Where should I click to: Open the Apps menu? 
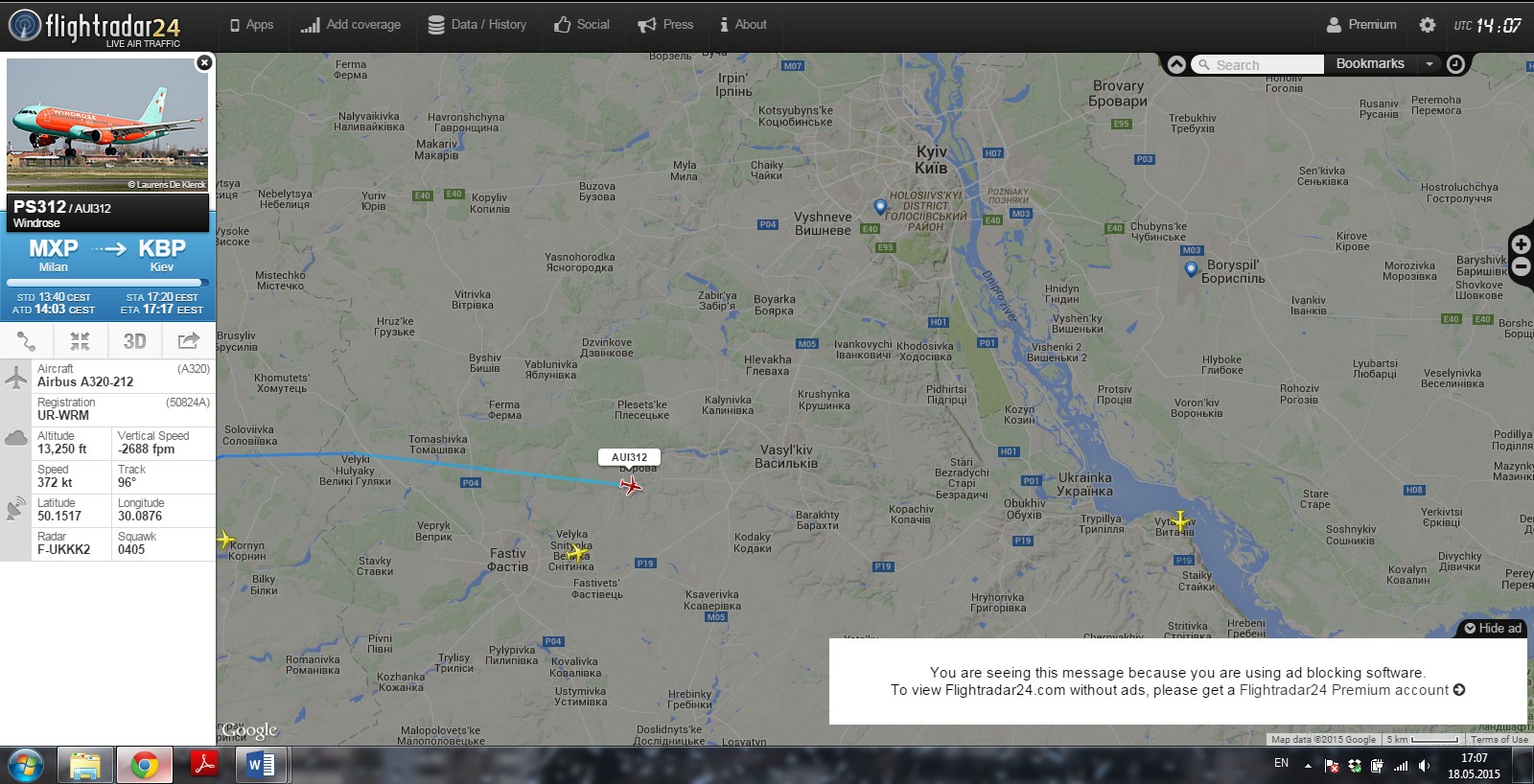(251, 25)
